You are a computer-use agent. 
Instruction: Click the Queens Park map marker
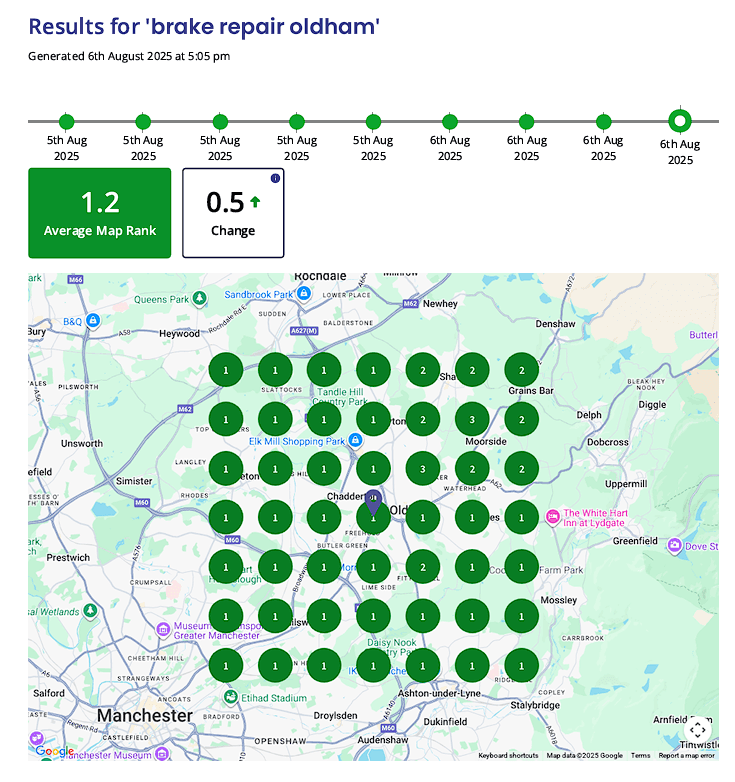pyautogui.click(x=200, y=298)
